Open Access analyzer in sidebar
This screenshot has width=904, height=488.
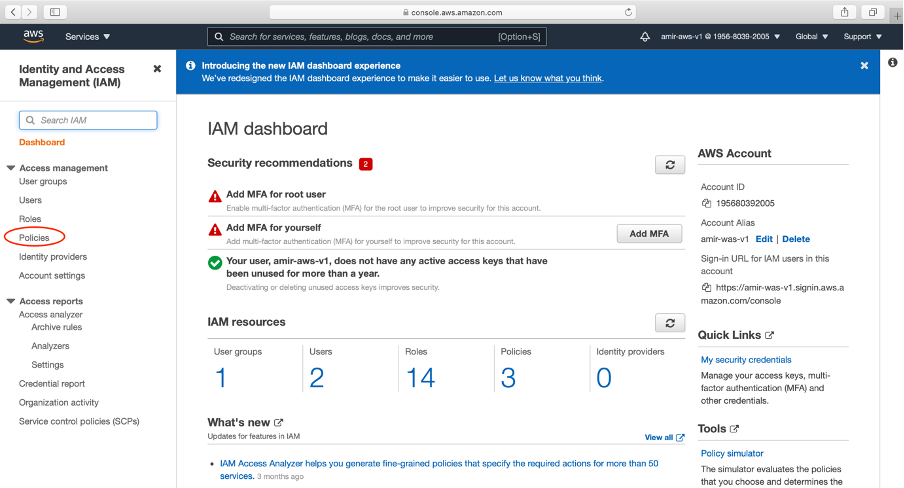pyautogui.click(x=51, y=314)
